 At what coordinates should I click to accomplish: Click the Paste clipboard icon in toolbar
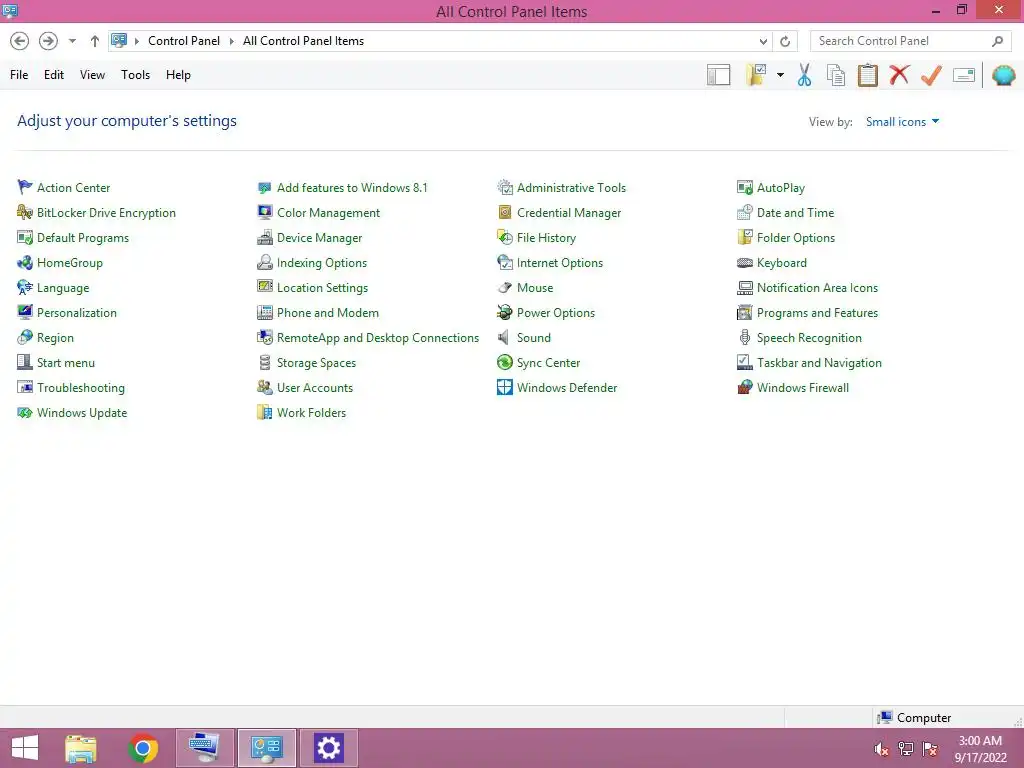click(x=867, y=75)
